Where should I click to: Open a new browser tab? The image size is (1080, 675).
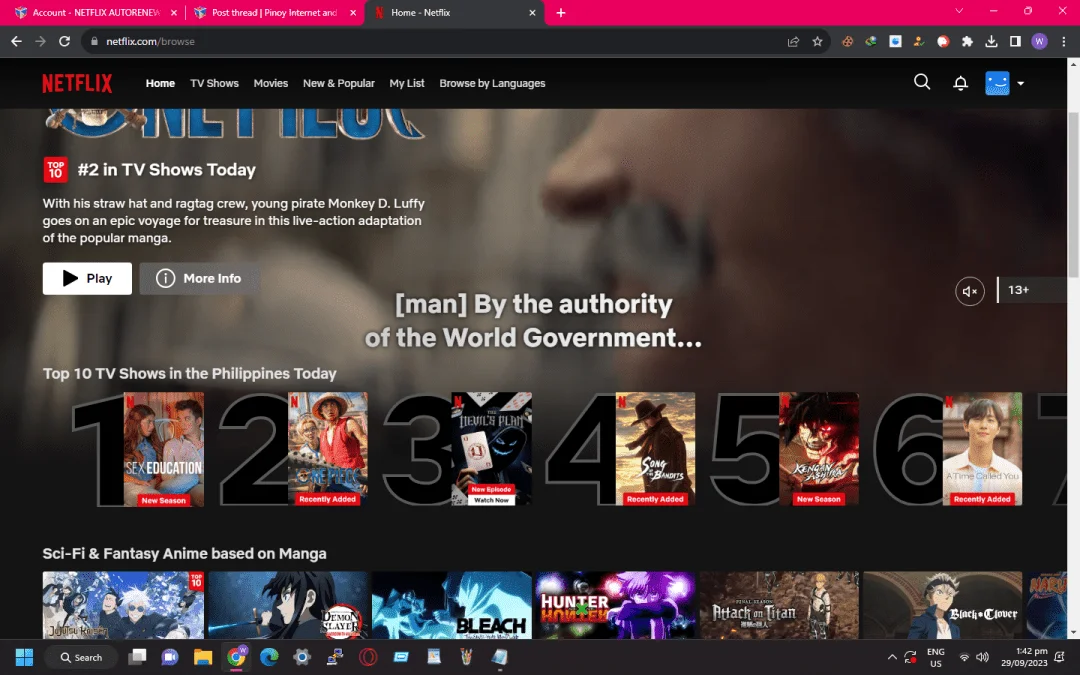tap(561, 12)
